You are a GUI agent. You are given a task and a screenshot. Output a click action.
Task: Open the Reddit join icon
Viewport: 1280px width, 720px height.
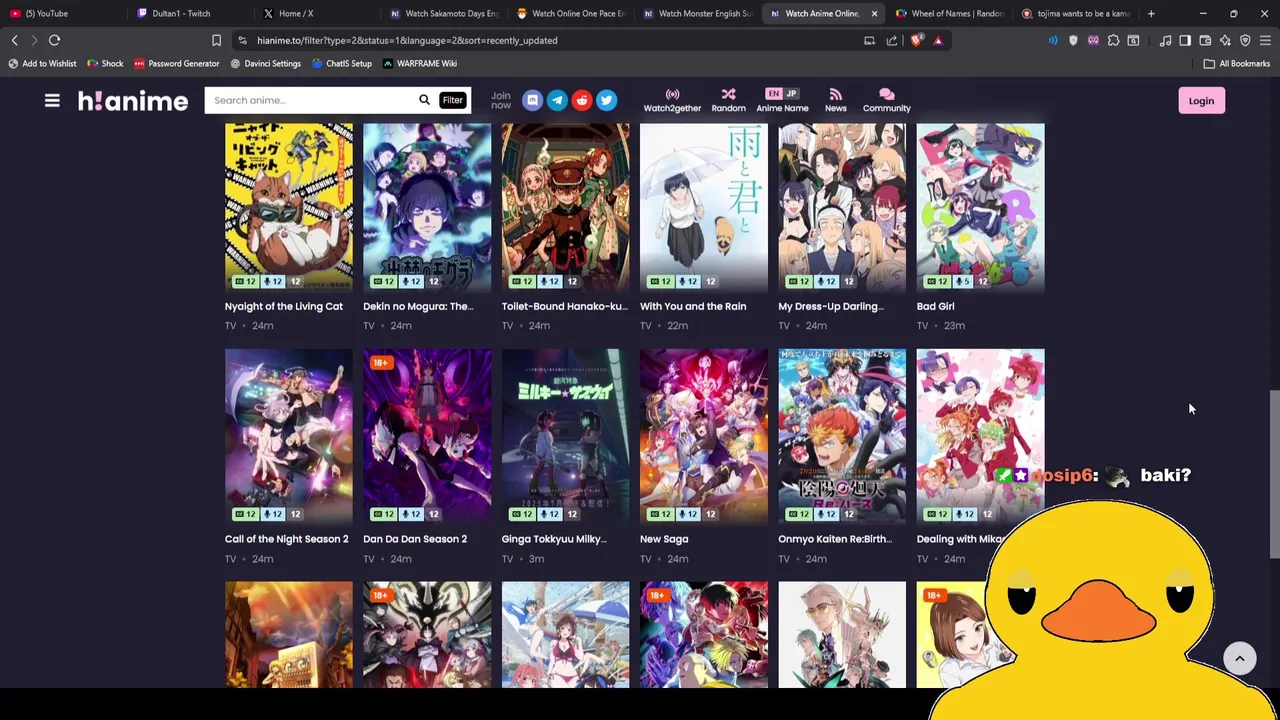[x=582, y=100]
